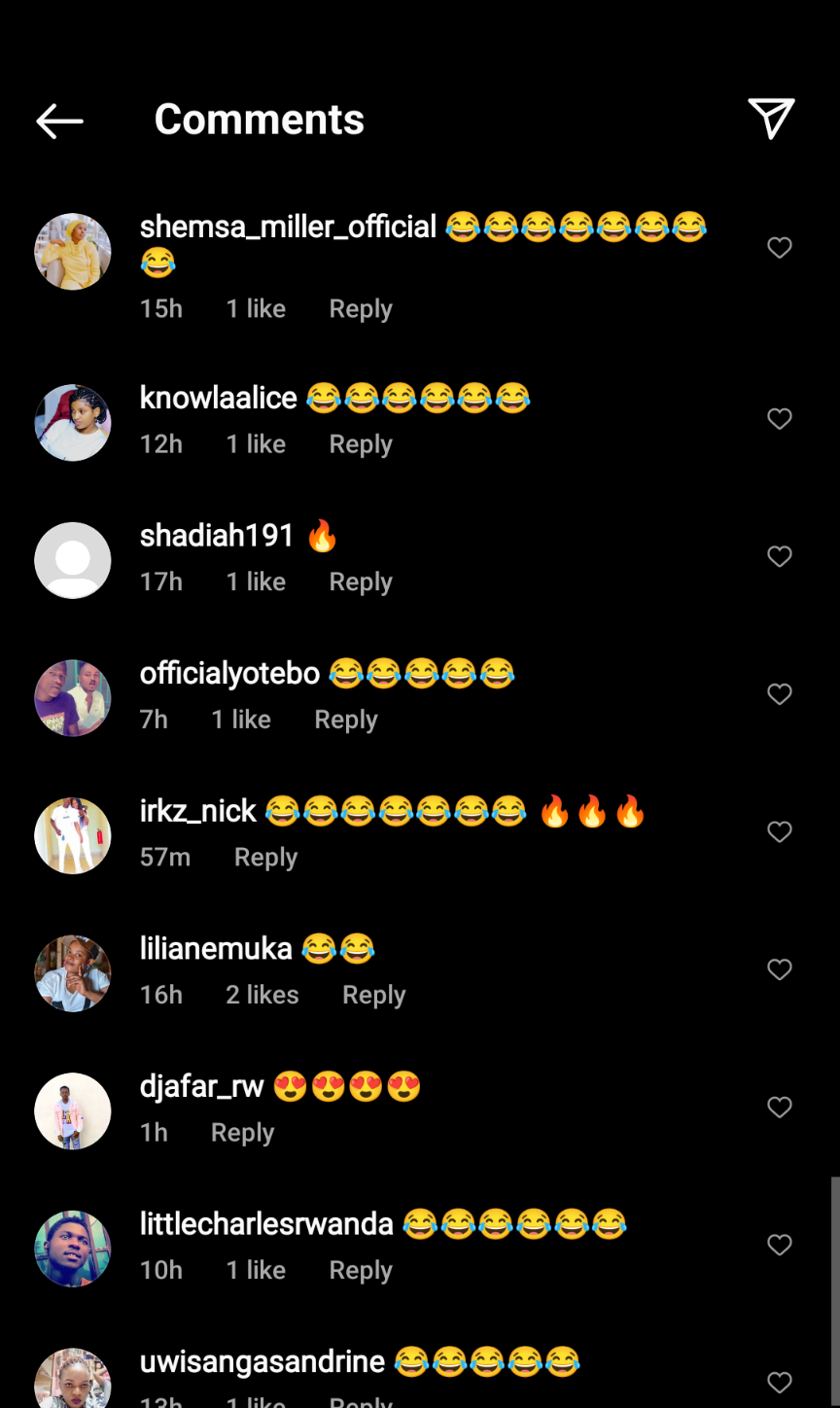This screenshot has width=840, height=1408.
Task: Like shemsa_miller_official's comment
Action: click(780, 248)
